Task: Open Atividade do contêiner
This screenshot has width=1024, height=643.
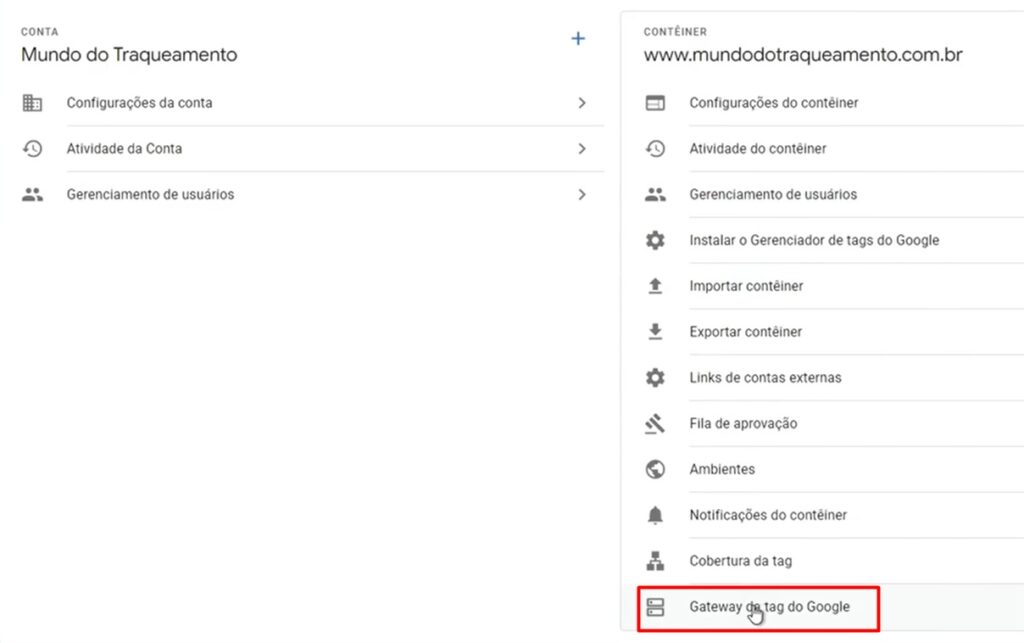Action: (x=757, y=149)
